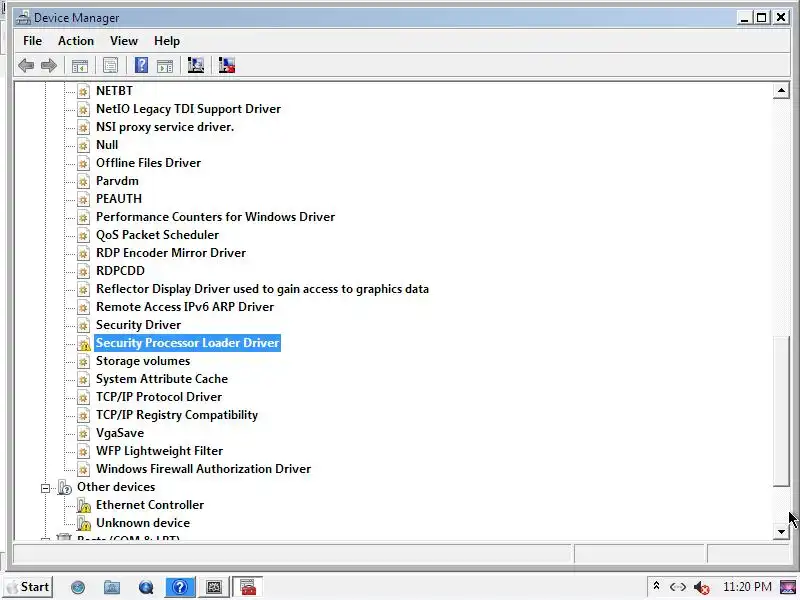Click the driver icon beside PEAUTH
The width and height of the screenshot is (800, 600).
pos(83,199)
